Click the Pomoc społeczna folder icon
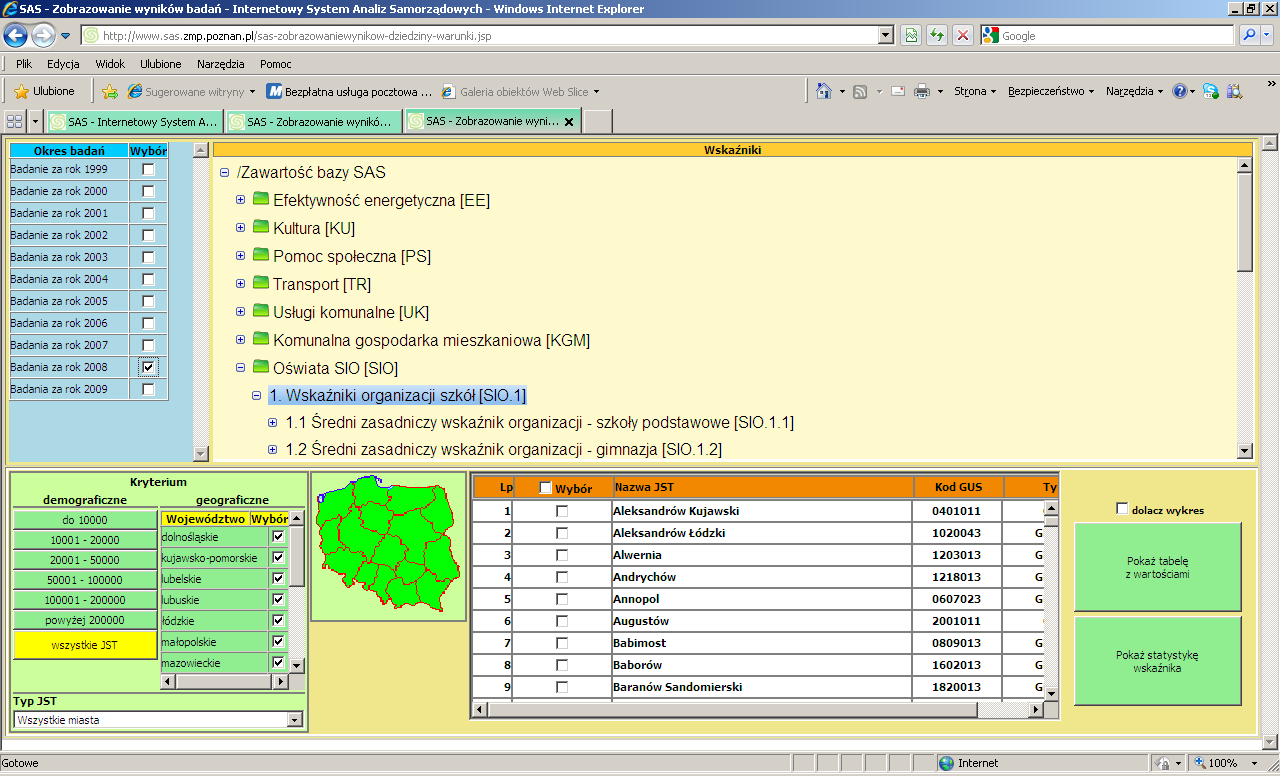Screen dimensions: 1280x776 (261, 255)
